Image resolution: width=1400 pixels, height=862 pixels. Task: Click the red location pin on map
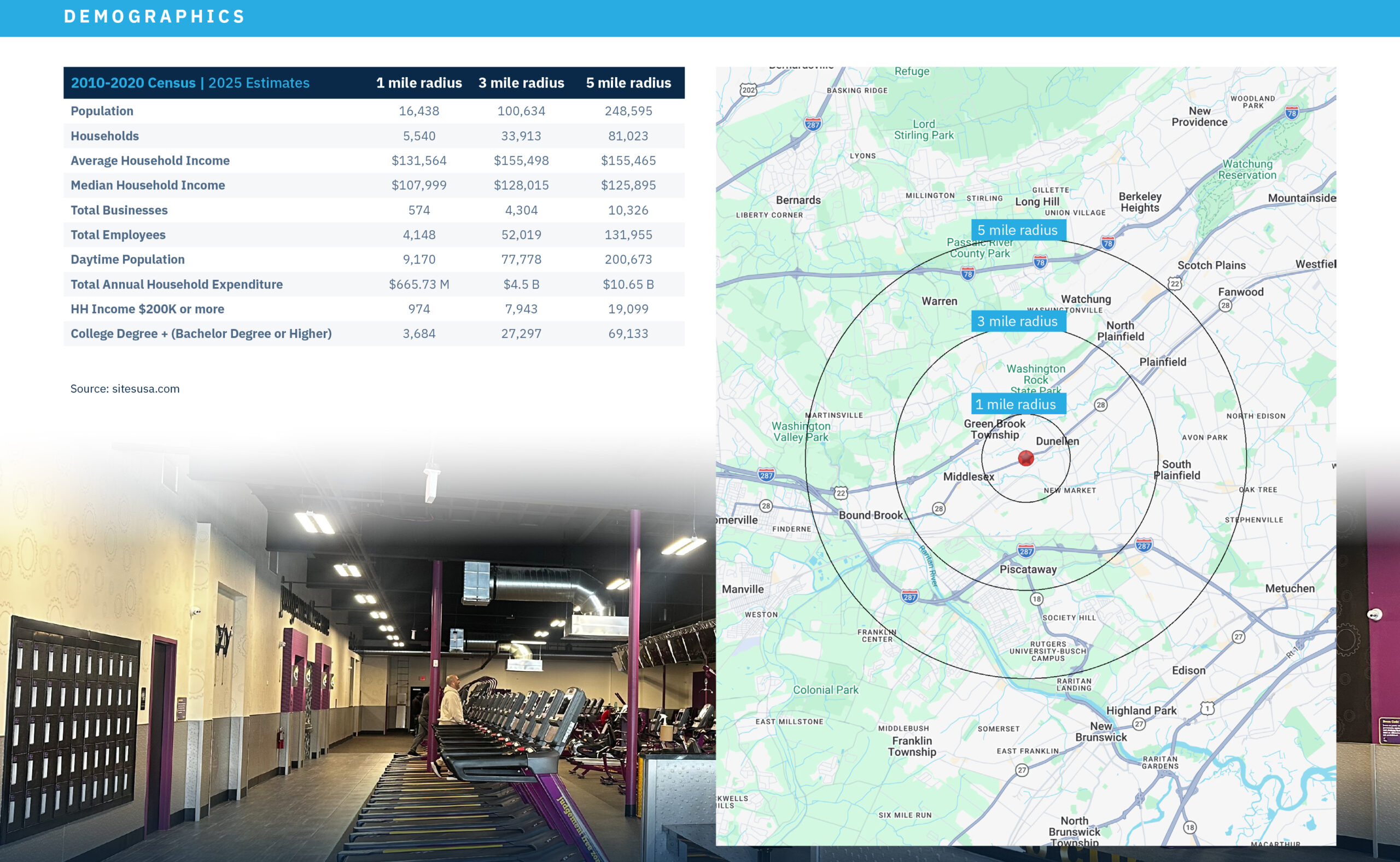tap(1025, 458)
